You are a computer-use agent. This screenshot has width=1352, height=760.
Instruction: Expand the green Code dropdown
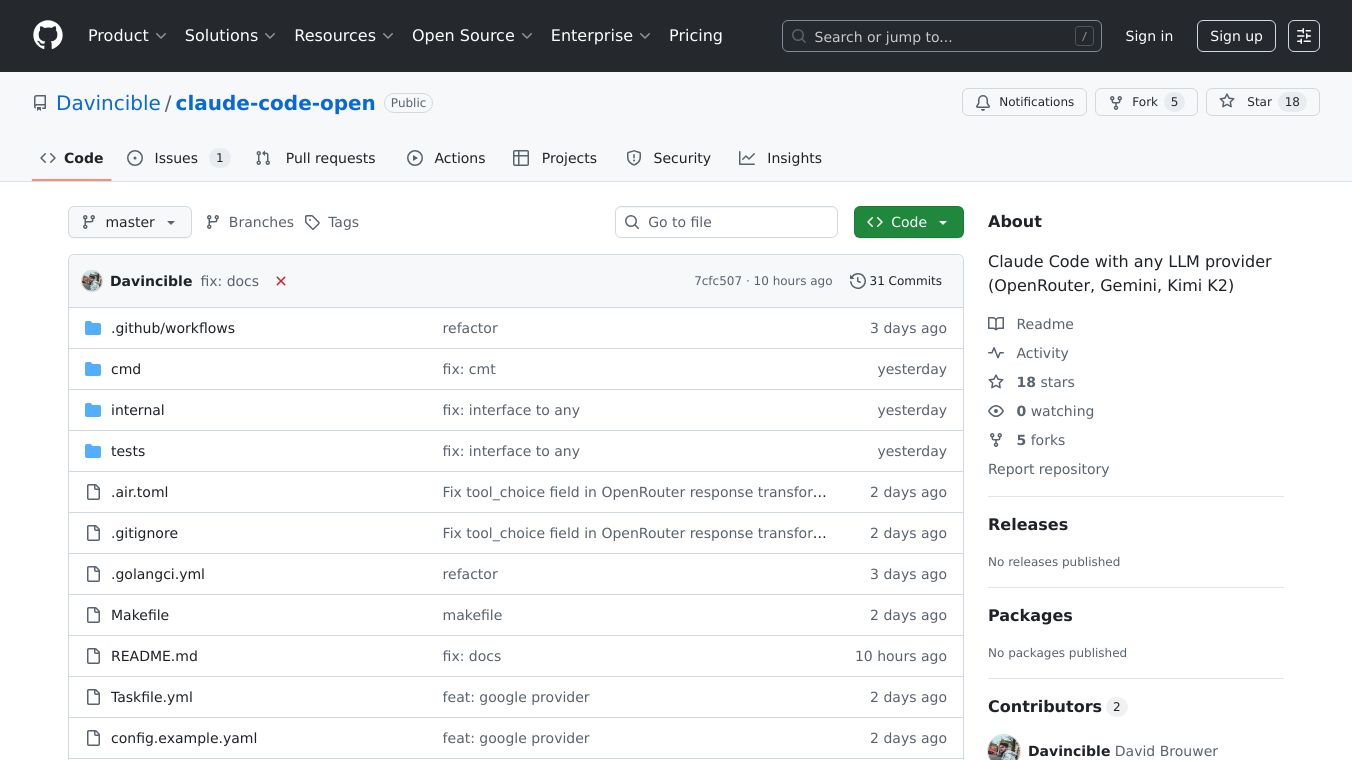pyautogui.click(x=908, y=222)
